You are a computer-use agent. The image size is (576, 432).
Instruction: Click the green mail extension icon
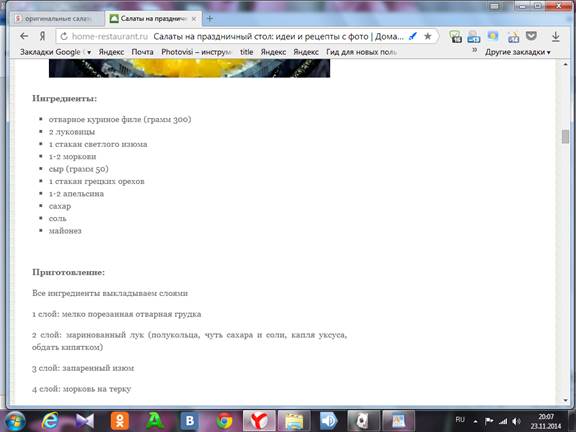(456, 37)
